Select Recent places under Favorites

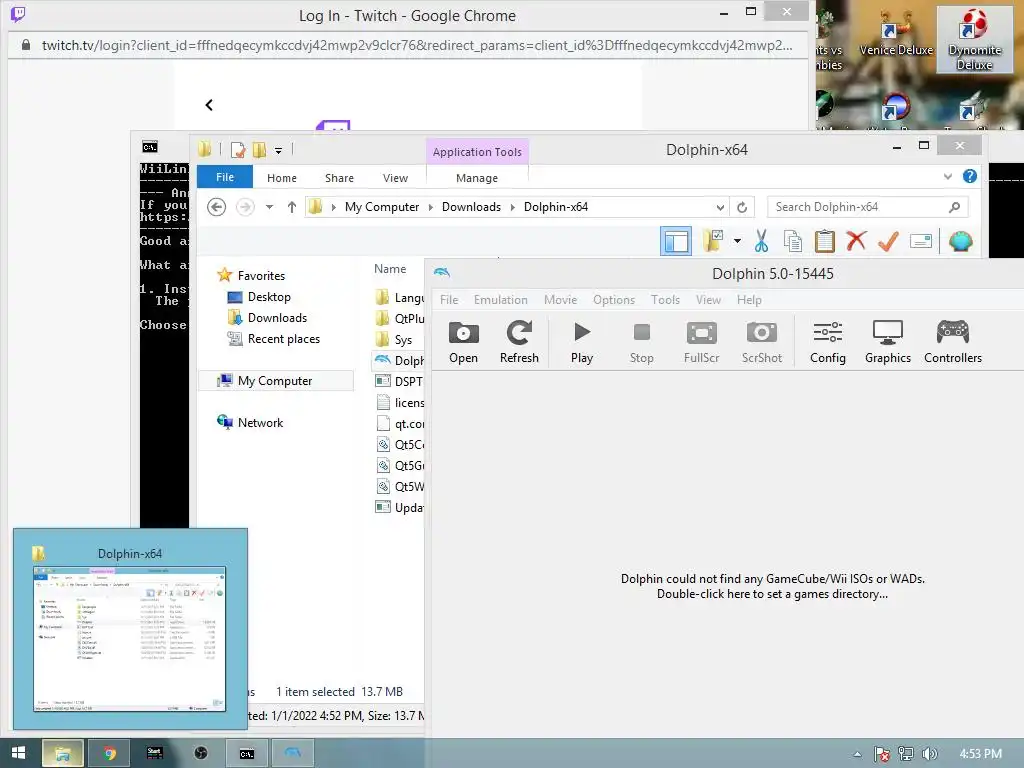[x=283, y=338]
